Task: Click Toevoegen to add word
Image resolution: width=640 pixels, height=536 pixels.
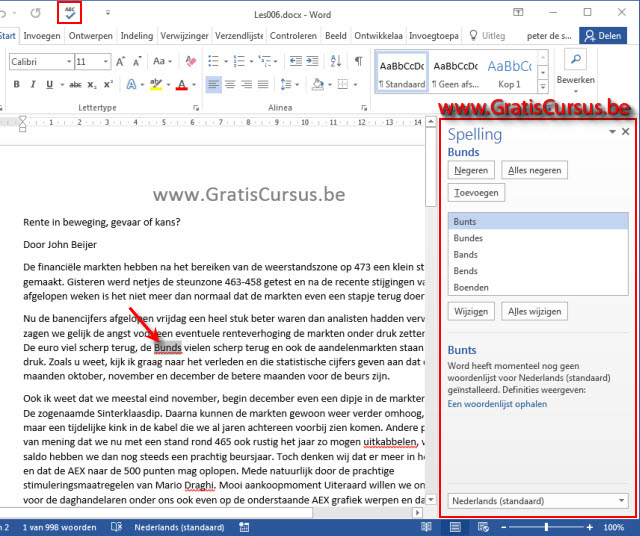Action: click(x=476, y=193)
